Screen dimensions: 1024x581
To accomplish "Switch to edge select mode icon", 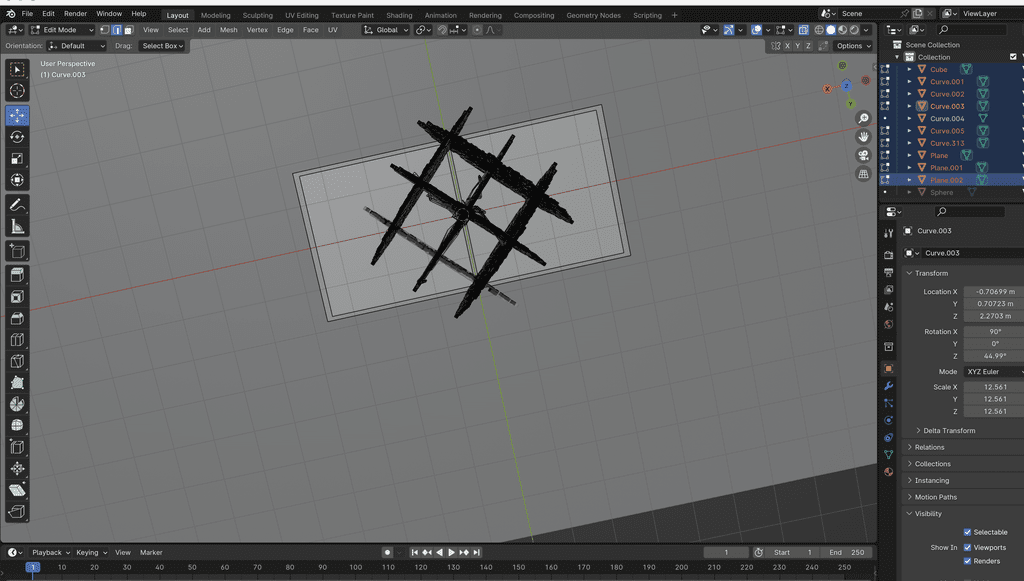I will click(116, 30).
